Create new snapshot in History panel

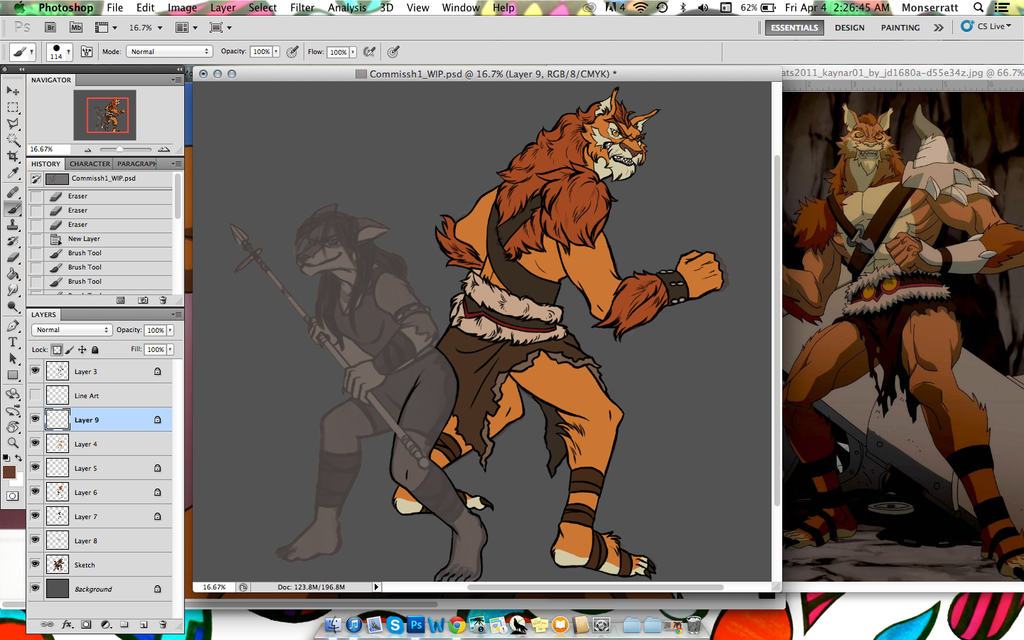coord(142,300)
